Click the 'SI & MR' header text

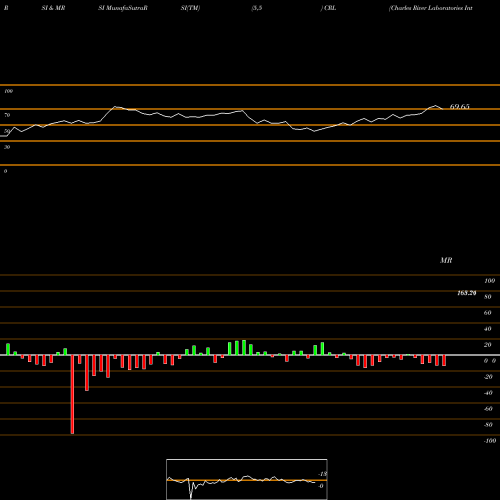[53, 8]
